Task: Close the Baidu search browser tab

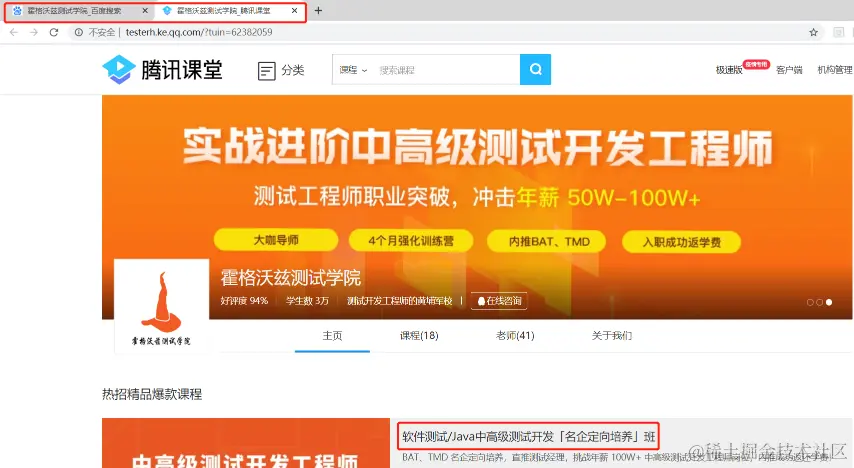Action: click(145, 11)
